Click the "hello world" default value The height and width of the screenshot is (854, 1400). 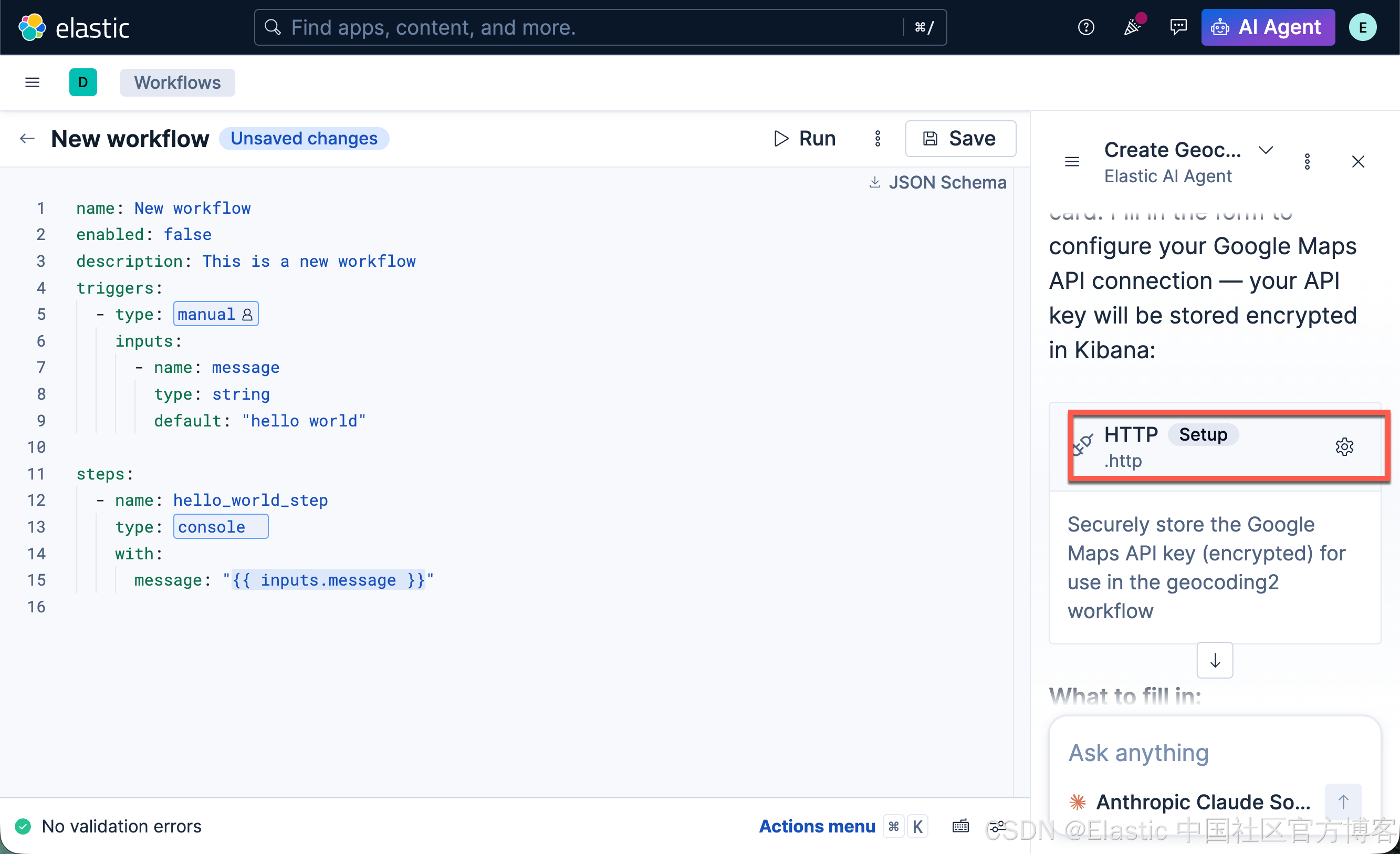coord(304,421)
